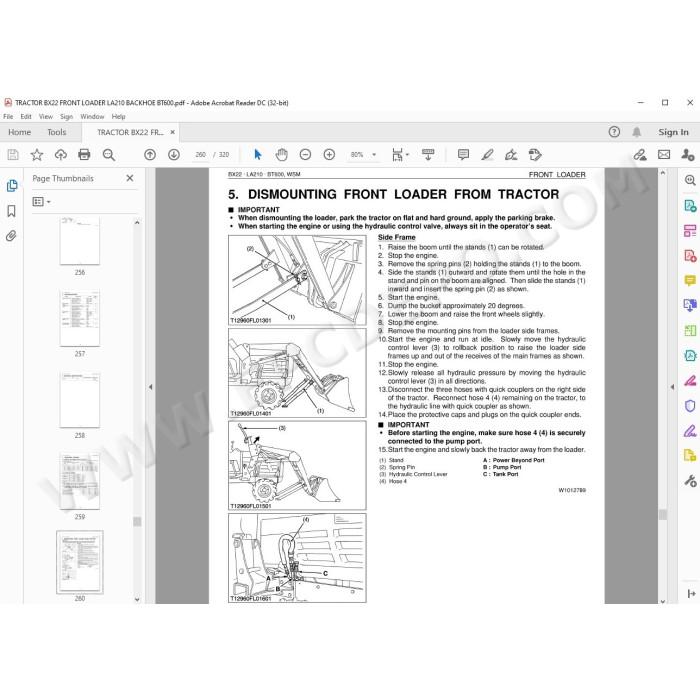
Task: Share a link to the file
Action: 640,154
